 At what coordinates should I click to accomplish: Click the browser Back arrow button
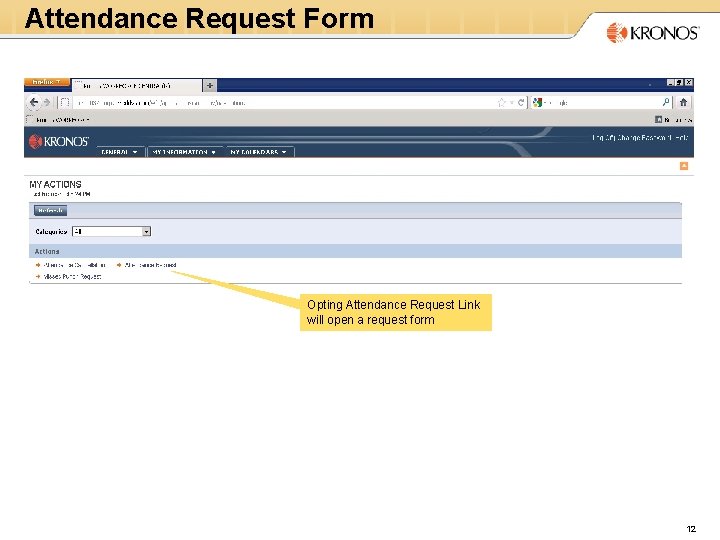pos(34,102)
